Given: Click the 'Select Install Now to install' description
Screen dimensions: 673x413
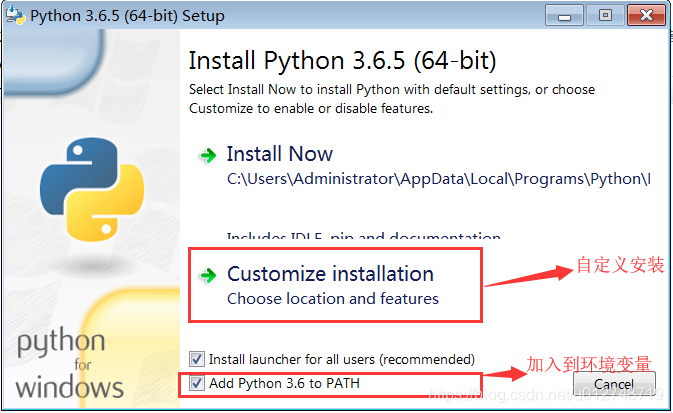Looking at the screenshot, I should point(392,99).
